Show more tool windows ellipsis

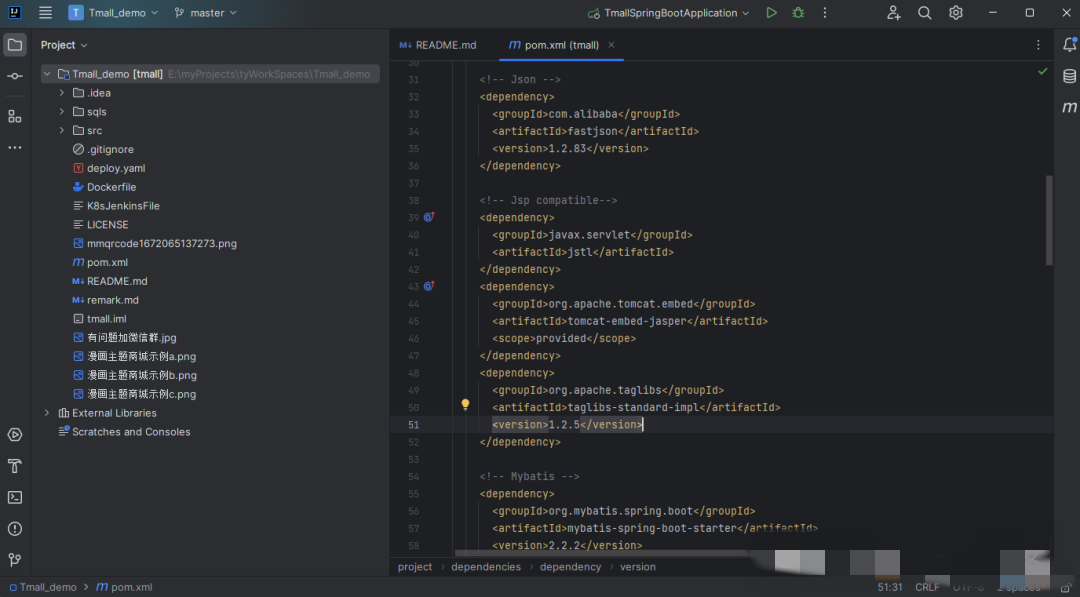[x=14, y=147]
